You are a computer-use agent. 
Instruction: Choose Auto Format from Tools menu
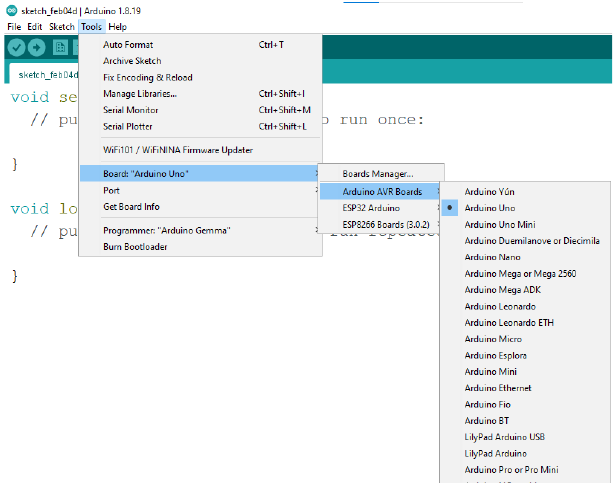[x=200, y=45]
